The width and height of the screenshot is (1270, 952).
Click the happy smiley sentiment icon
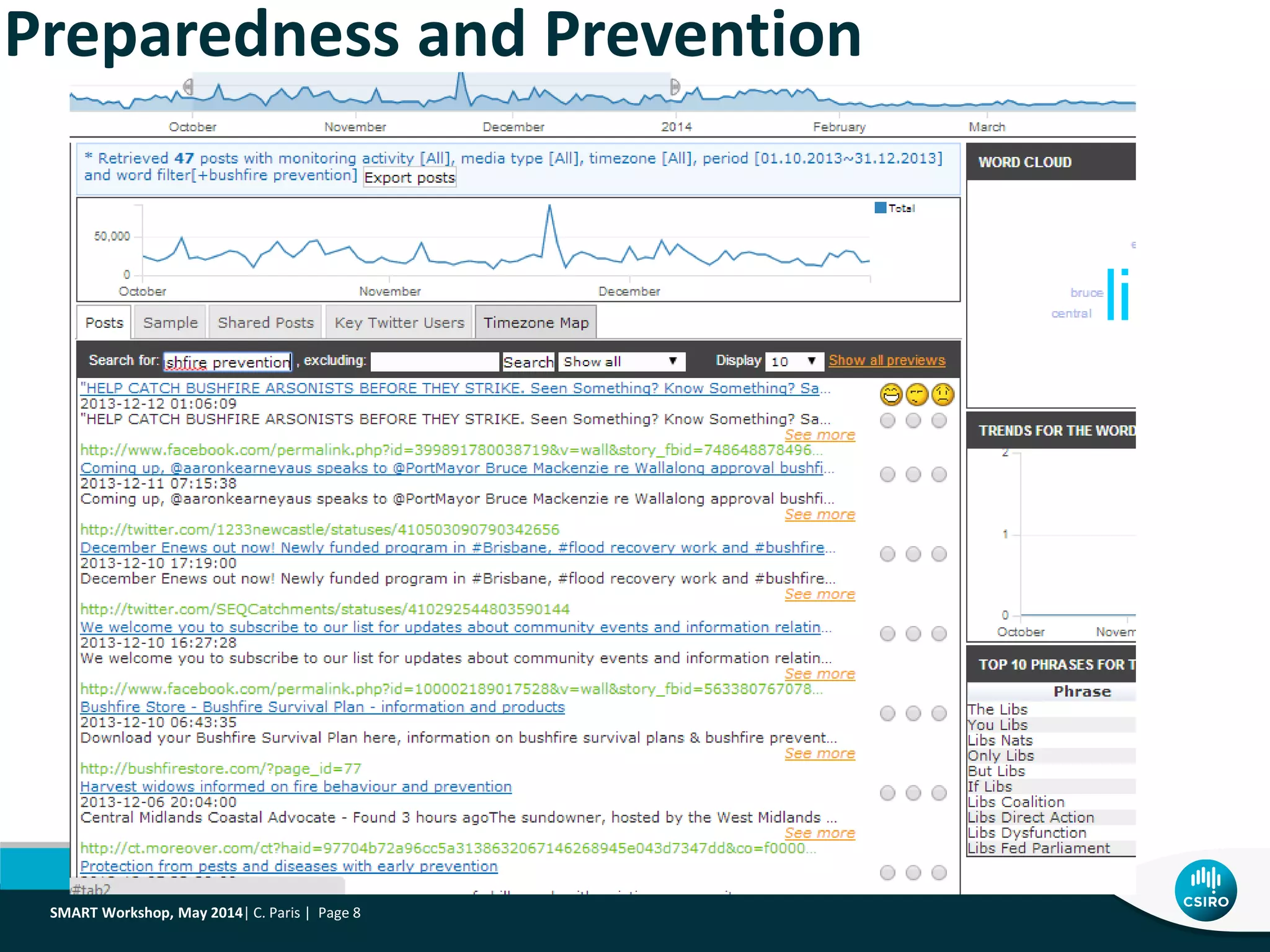[891, 394]
